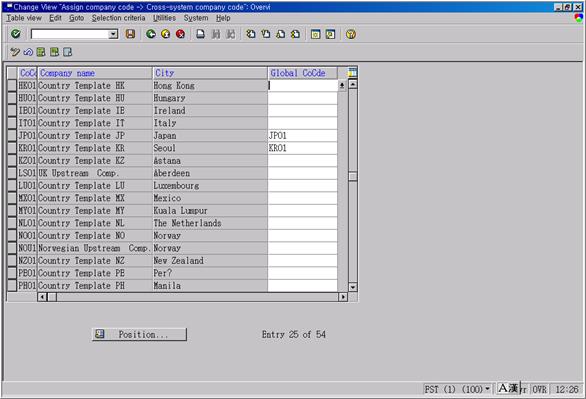
Task: Select the row checkbox for JP01
Action: pos(12,136)
